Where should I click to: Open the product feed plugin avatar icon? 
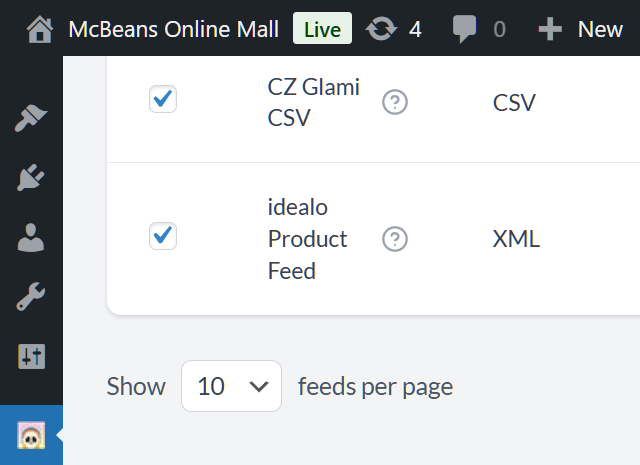[x=31, y=435]
